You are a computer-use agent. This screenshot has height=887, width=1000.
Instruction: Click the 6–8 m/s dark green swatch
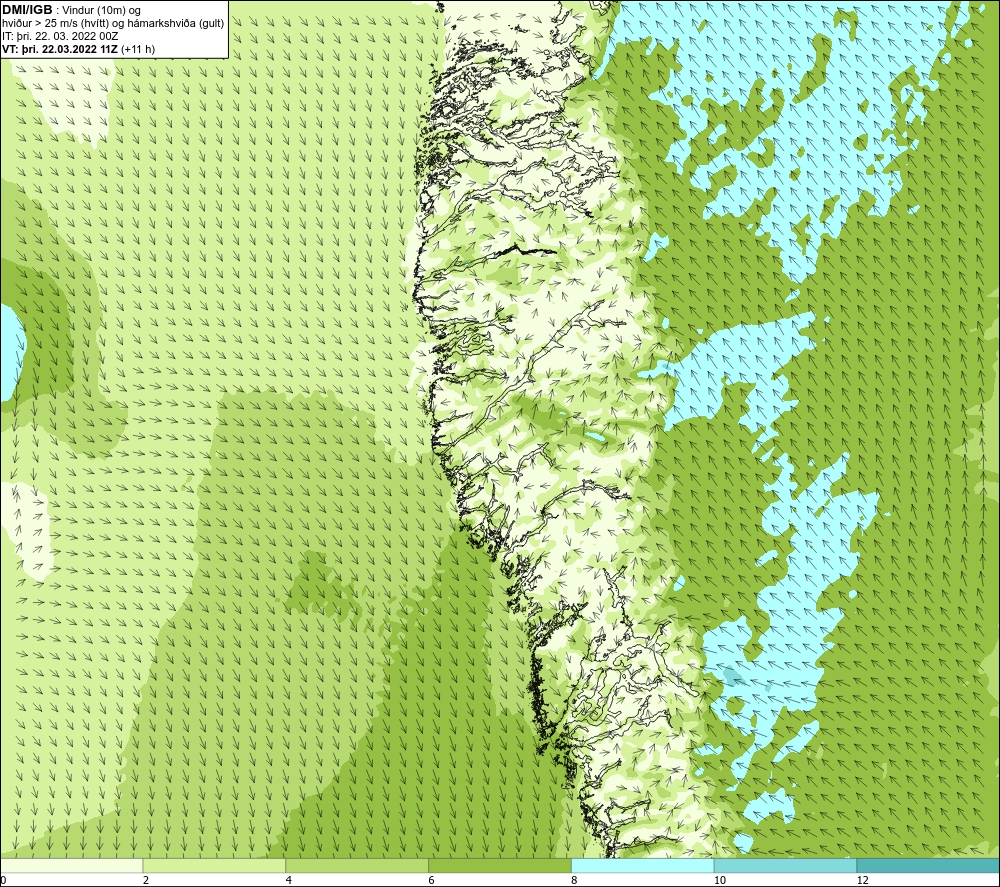pos(500,865)
